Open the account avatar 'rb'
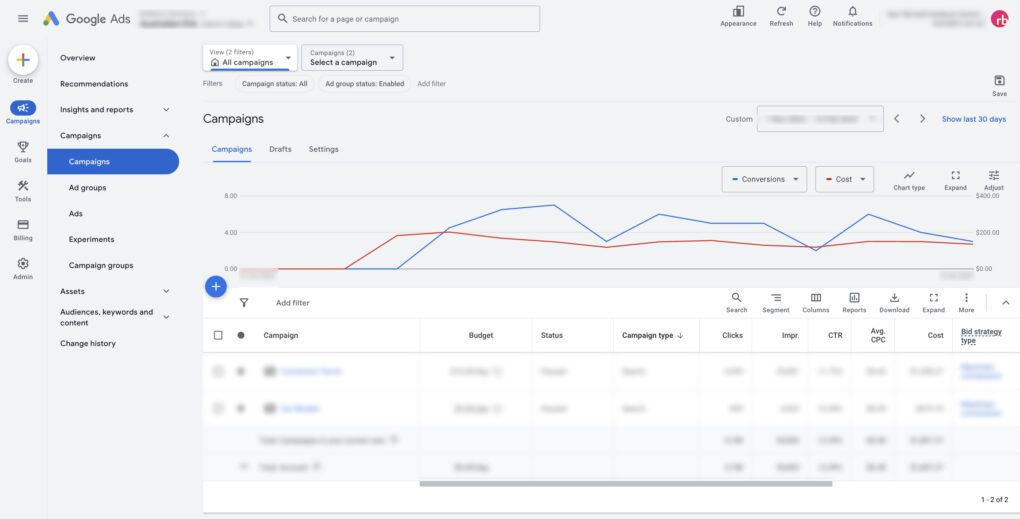Viewport: 1020px width, 519px height. 1000,19
